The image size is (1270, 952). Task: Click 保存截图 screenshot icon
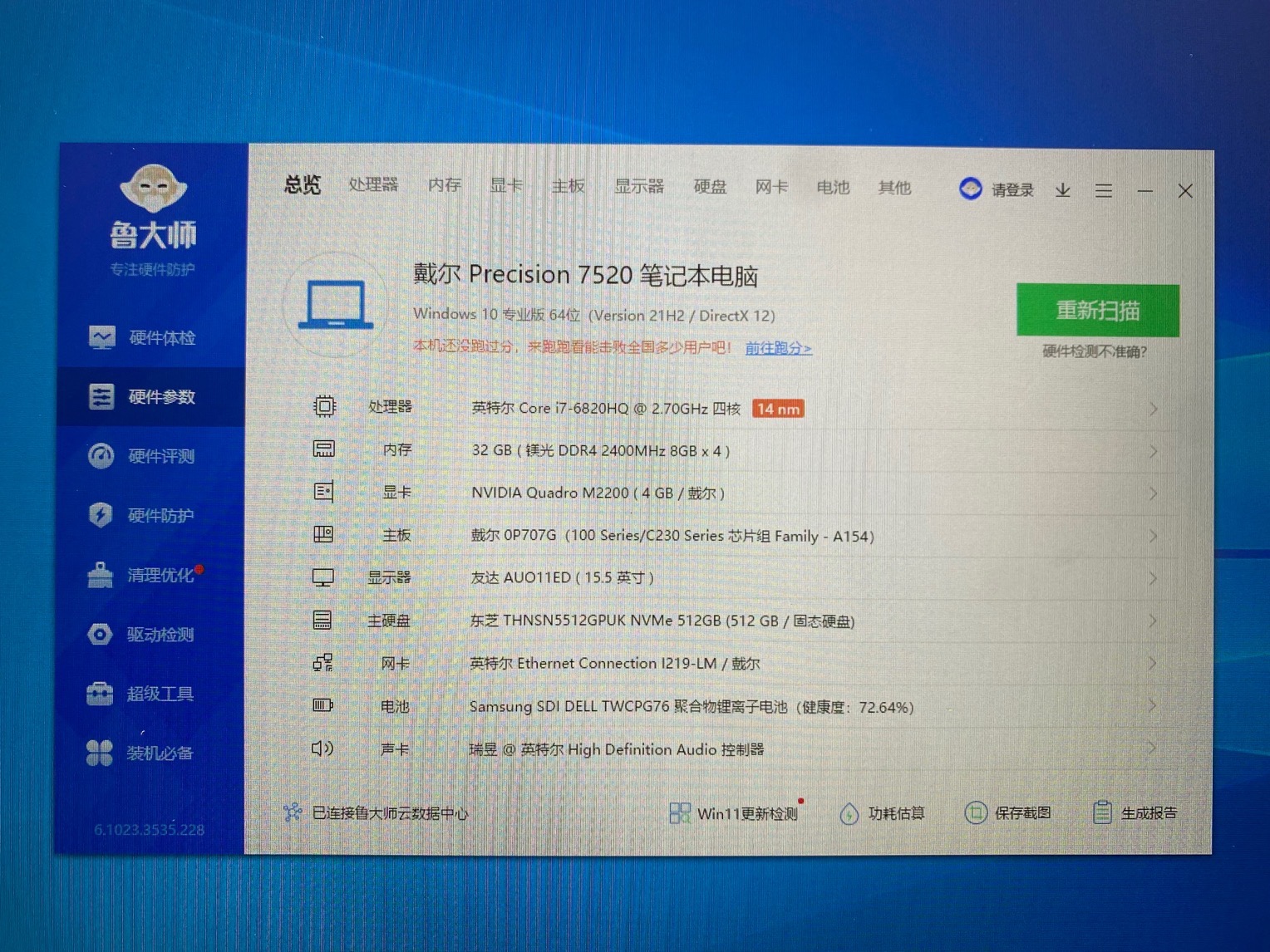click(x=976, y=812)
